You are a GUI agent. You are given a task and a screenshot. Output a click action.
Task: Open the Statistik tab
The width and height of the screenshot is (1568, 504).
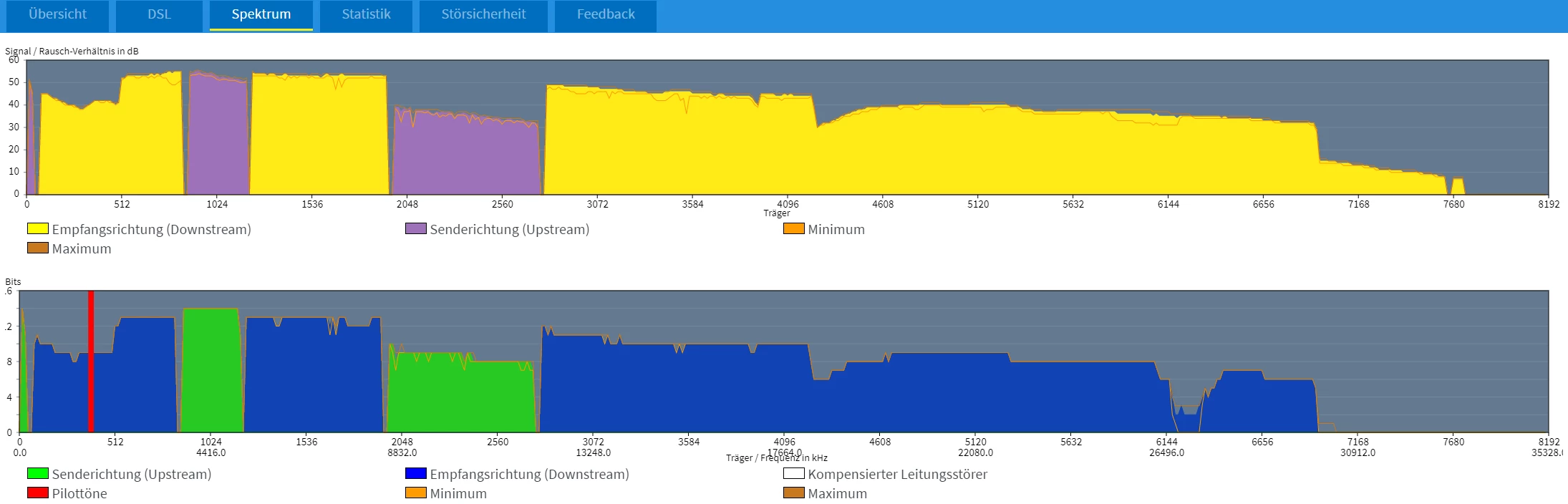point(366,14)
